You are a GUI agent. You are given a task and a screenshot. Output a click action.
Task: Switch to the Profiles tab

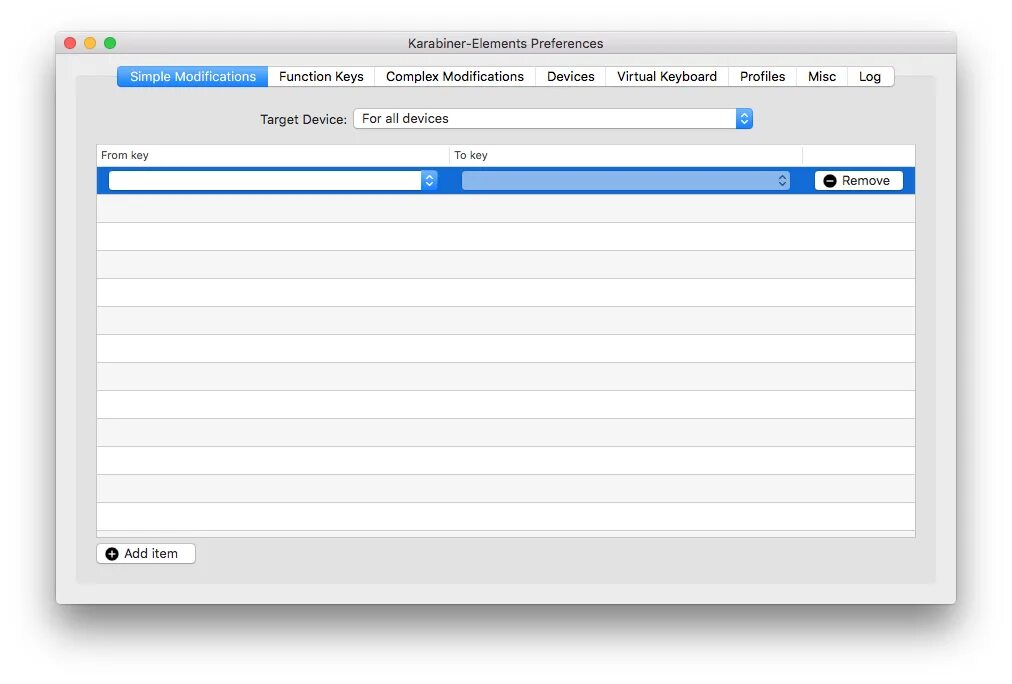click(762, 76)
